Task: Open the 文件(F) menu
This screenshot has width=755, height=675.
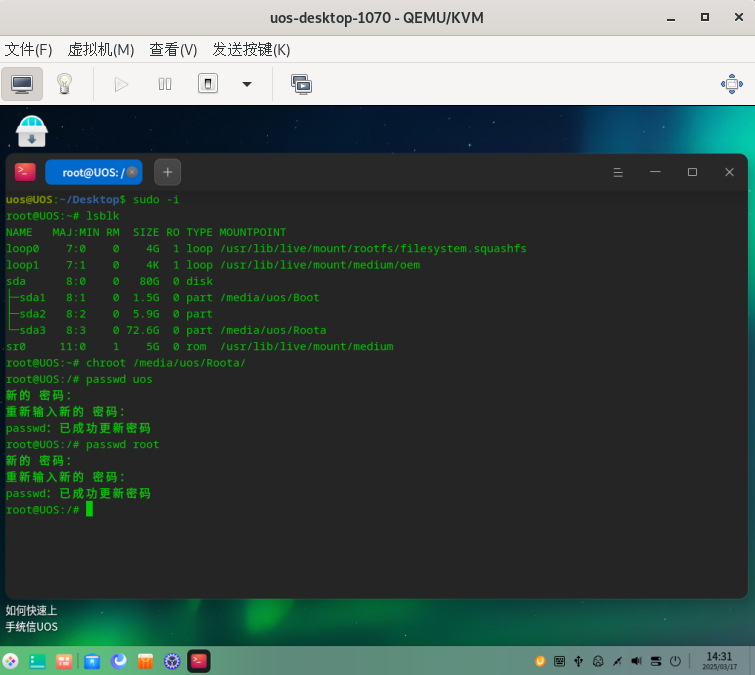Action: 28,50
